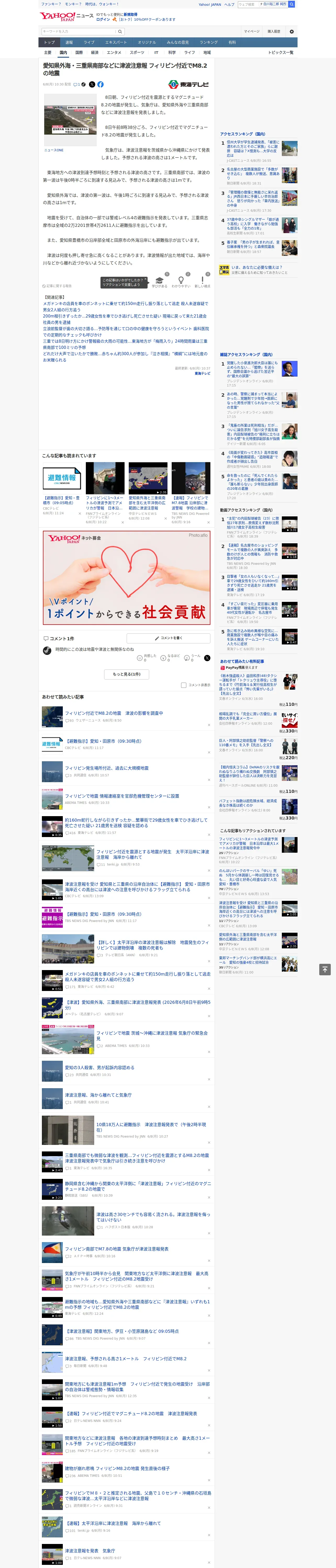Click the ヘルプ link at top
Image resolution: width=336 pixels, height=1568 pixels.
click(229, 4)
